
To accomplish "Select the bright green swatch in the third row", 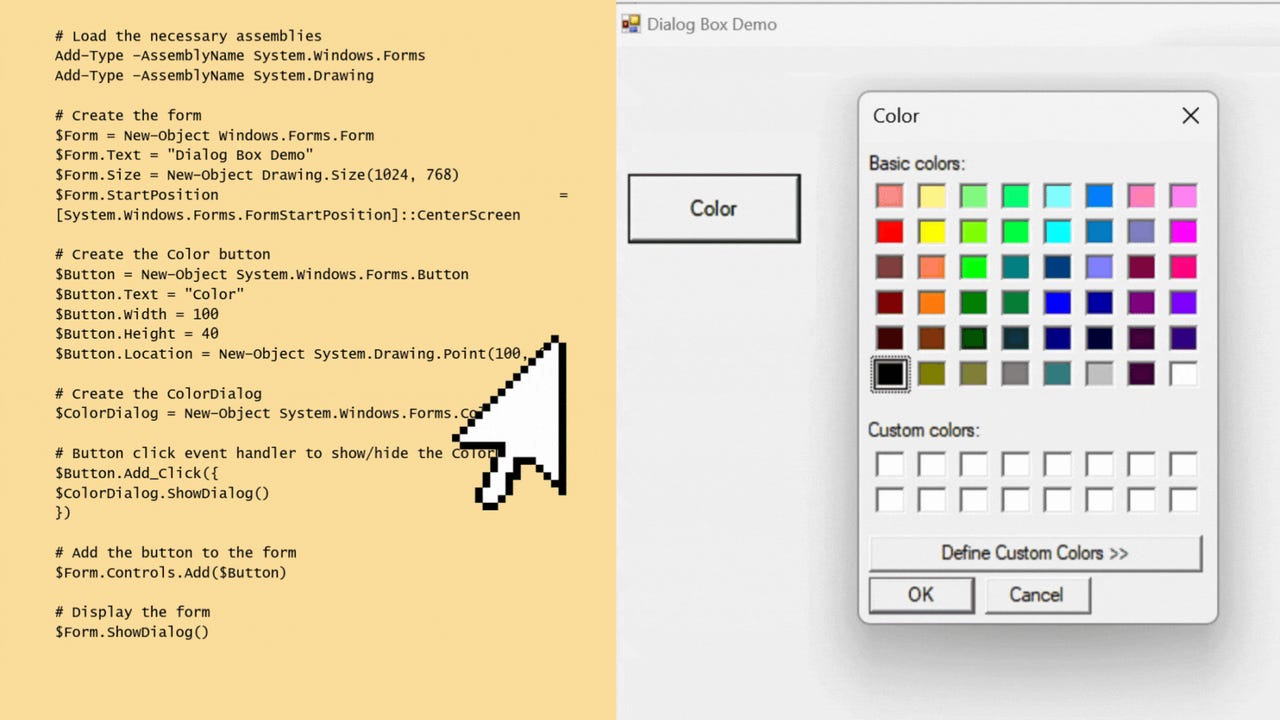I will click(973, 266).
